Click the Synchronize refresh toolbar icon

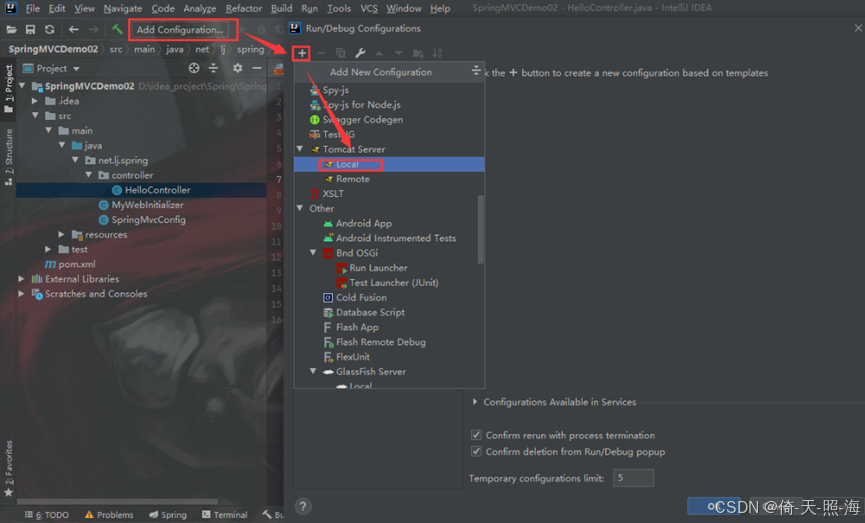click(x=50, y=30)
